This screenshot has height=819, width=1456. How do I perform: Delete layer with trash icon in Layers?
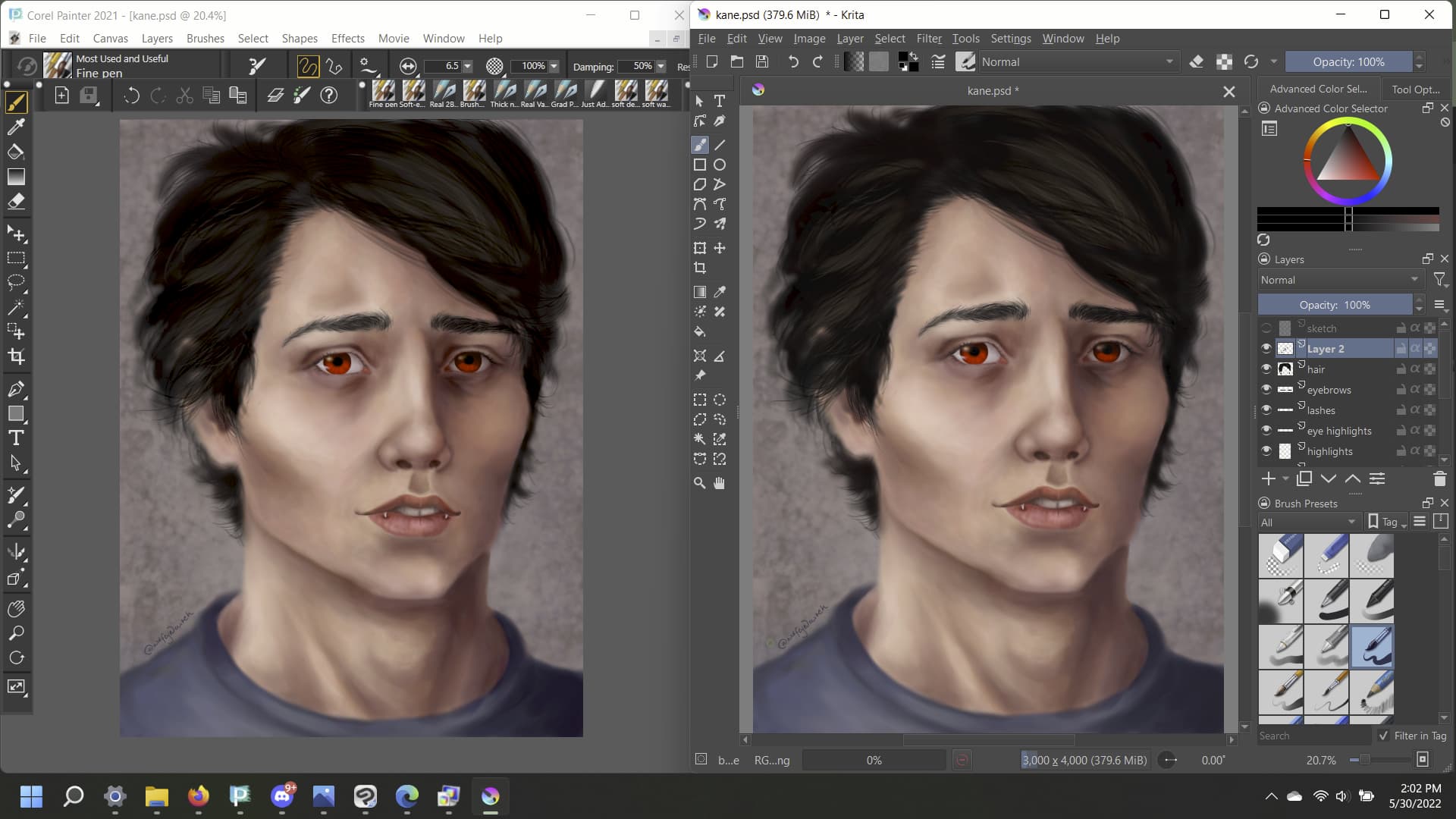pyautogui.click(x=1439, y=479)
